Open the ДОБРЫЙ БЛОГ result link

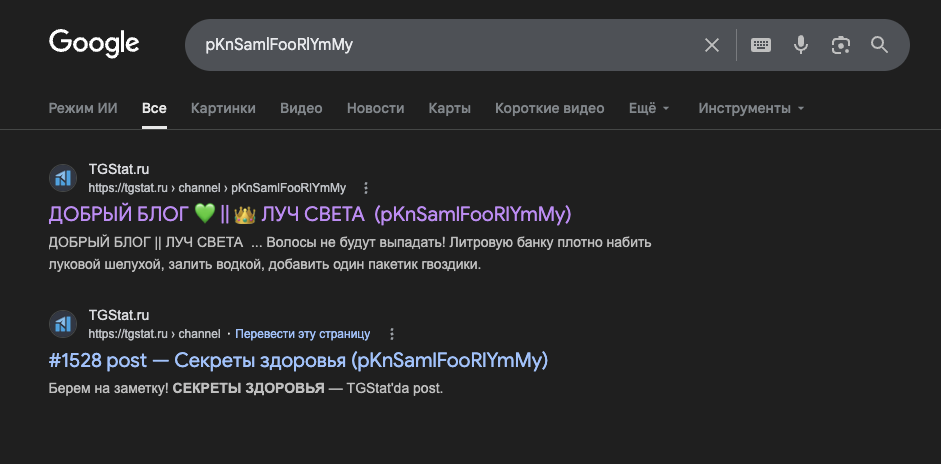[x=309, y=214]
